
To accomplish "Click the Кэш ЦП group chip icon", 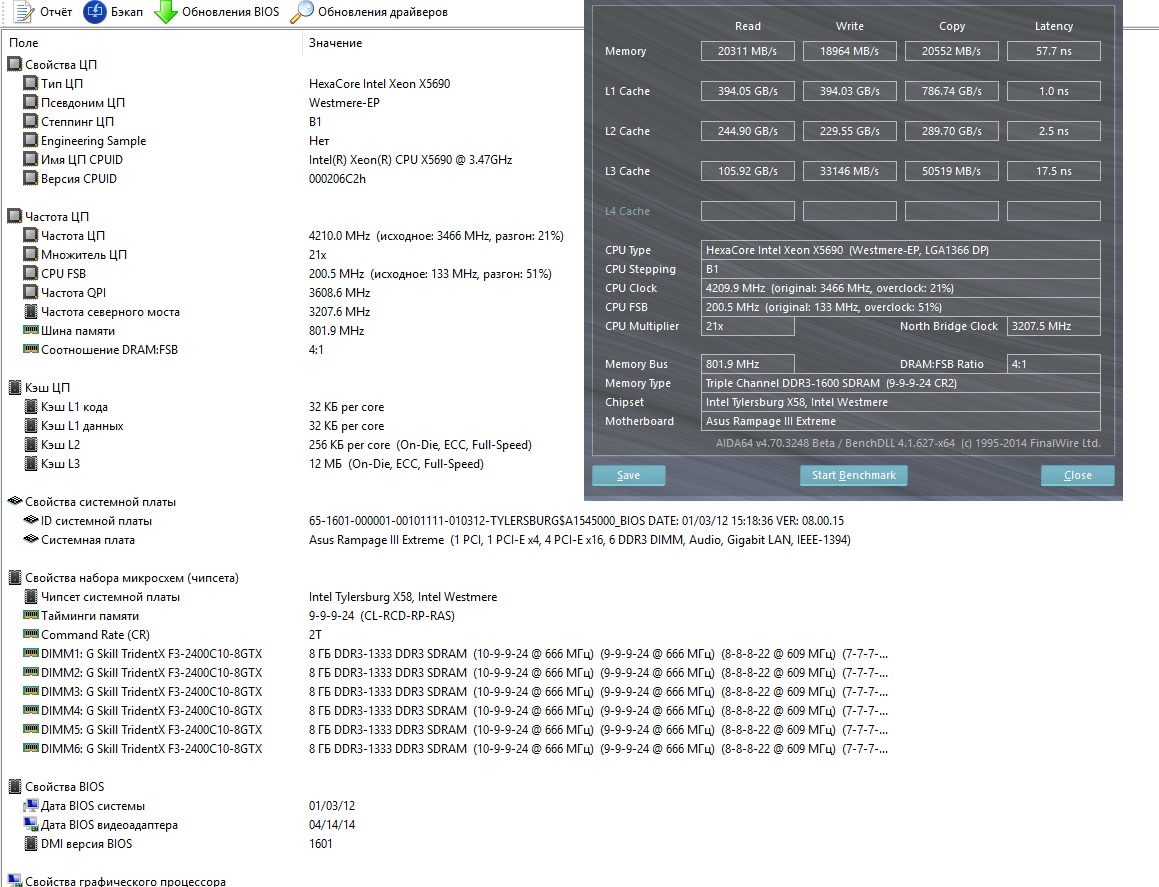I will click(x=15, y=387).
